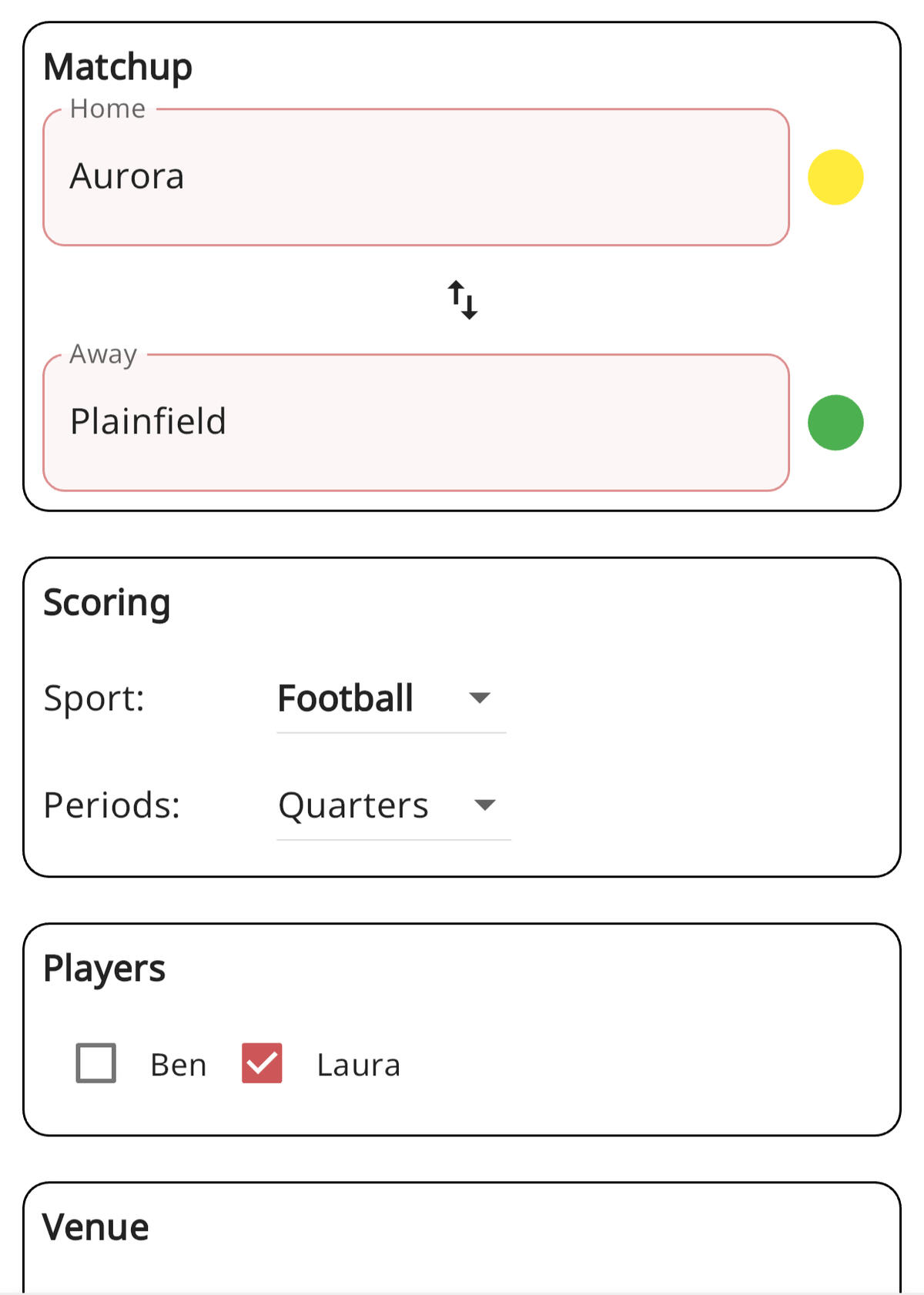Open the yellow color picker for Aurora

point(835,177)
